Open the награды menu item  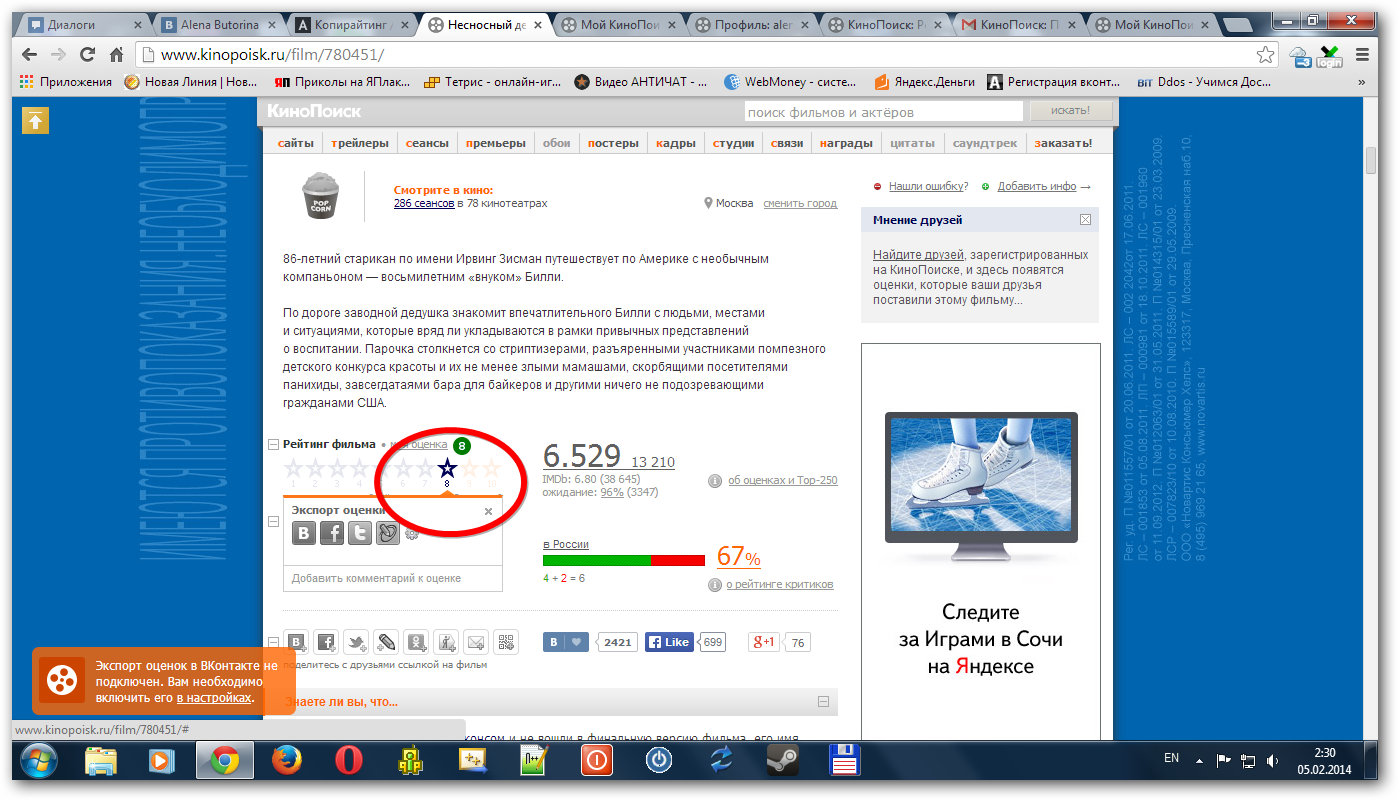846,143
